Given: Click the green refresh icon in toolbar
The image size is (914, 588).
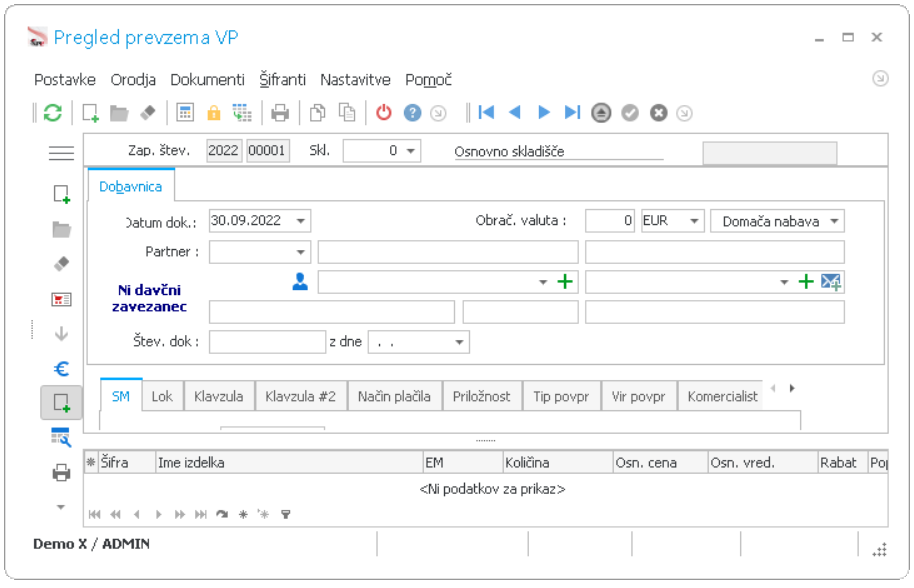Looking at the screenshot, I should (x=52, y=112).
